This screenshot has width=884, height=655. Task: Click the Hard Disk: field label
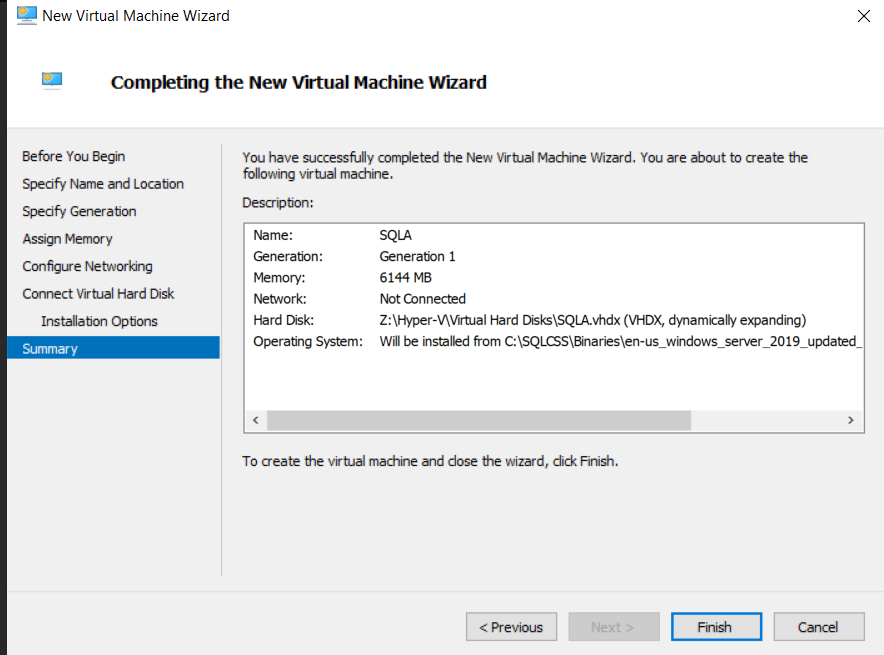pos(284,320)
